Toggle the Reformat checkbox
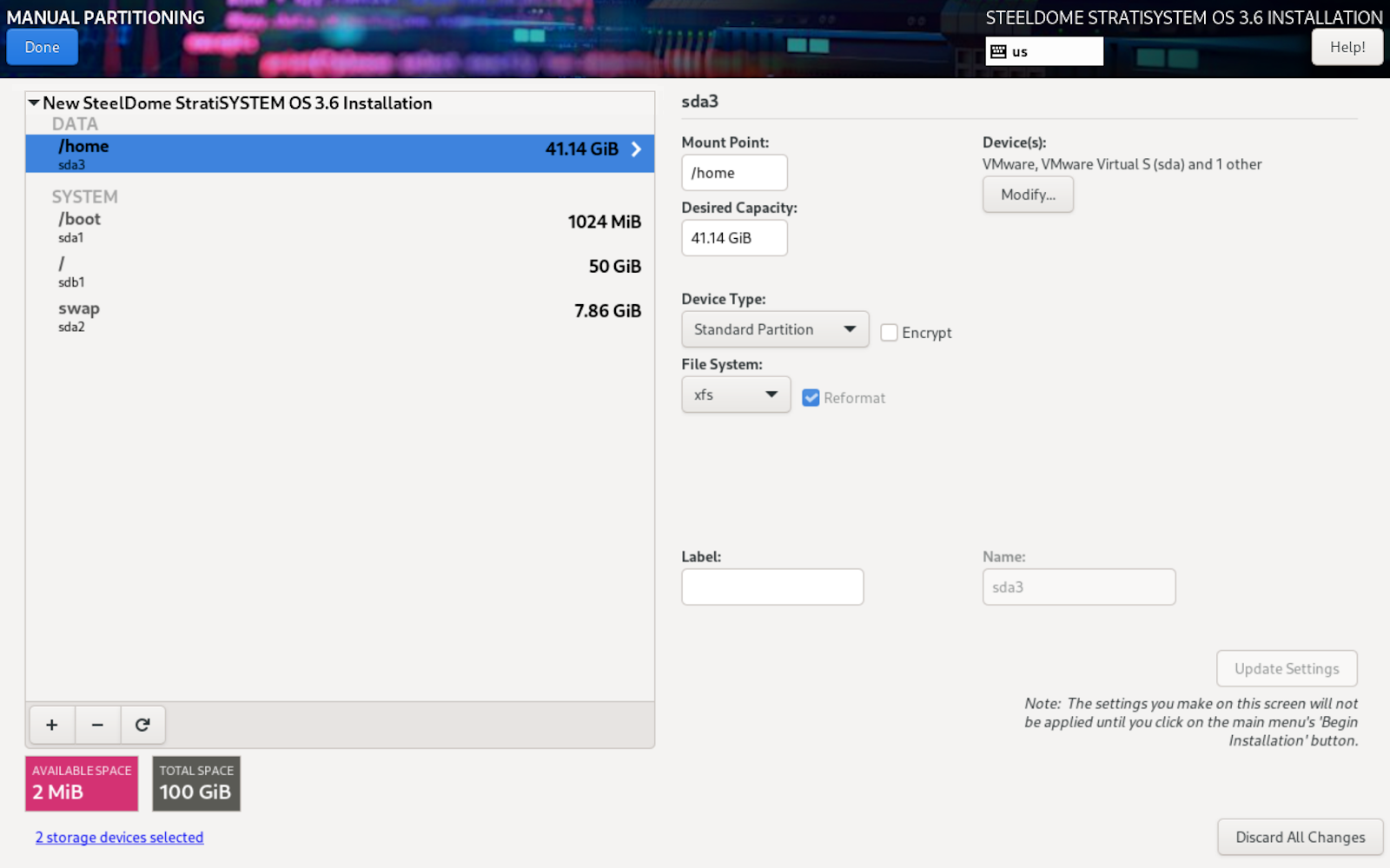 [x=811, y=398]
